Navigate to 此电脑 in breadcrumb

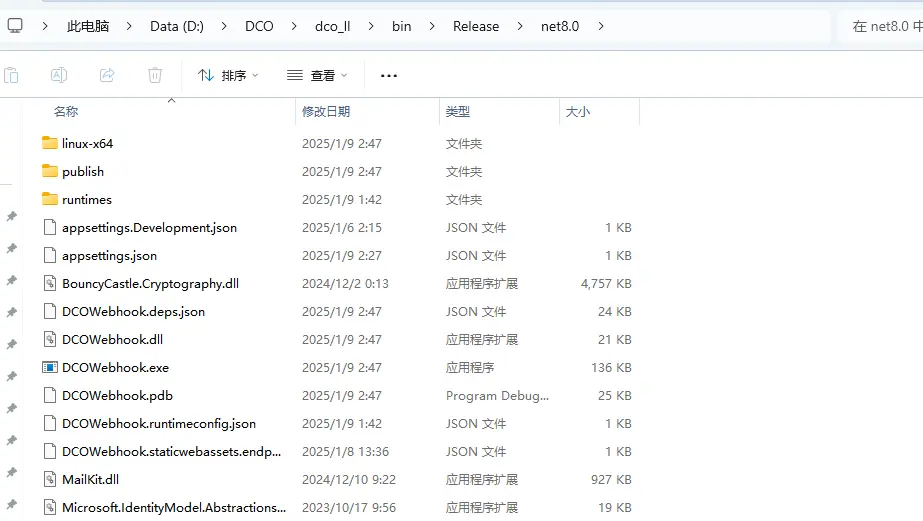click(x=88, y=26)
